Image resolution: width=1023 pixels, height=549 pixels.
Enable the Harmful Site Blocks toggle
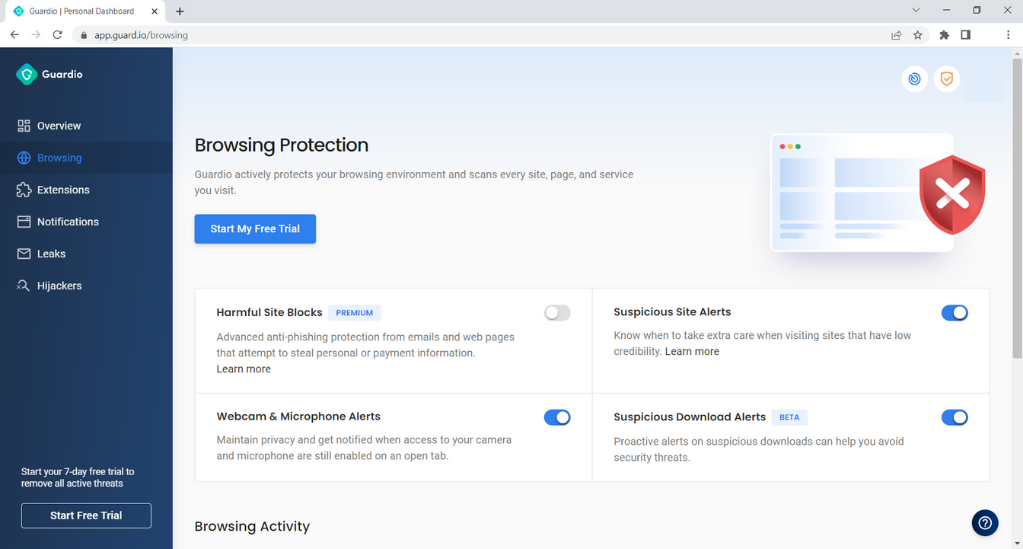[557, 313]
